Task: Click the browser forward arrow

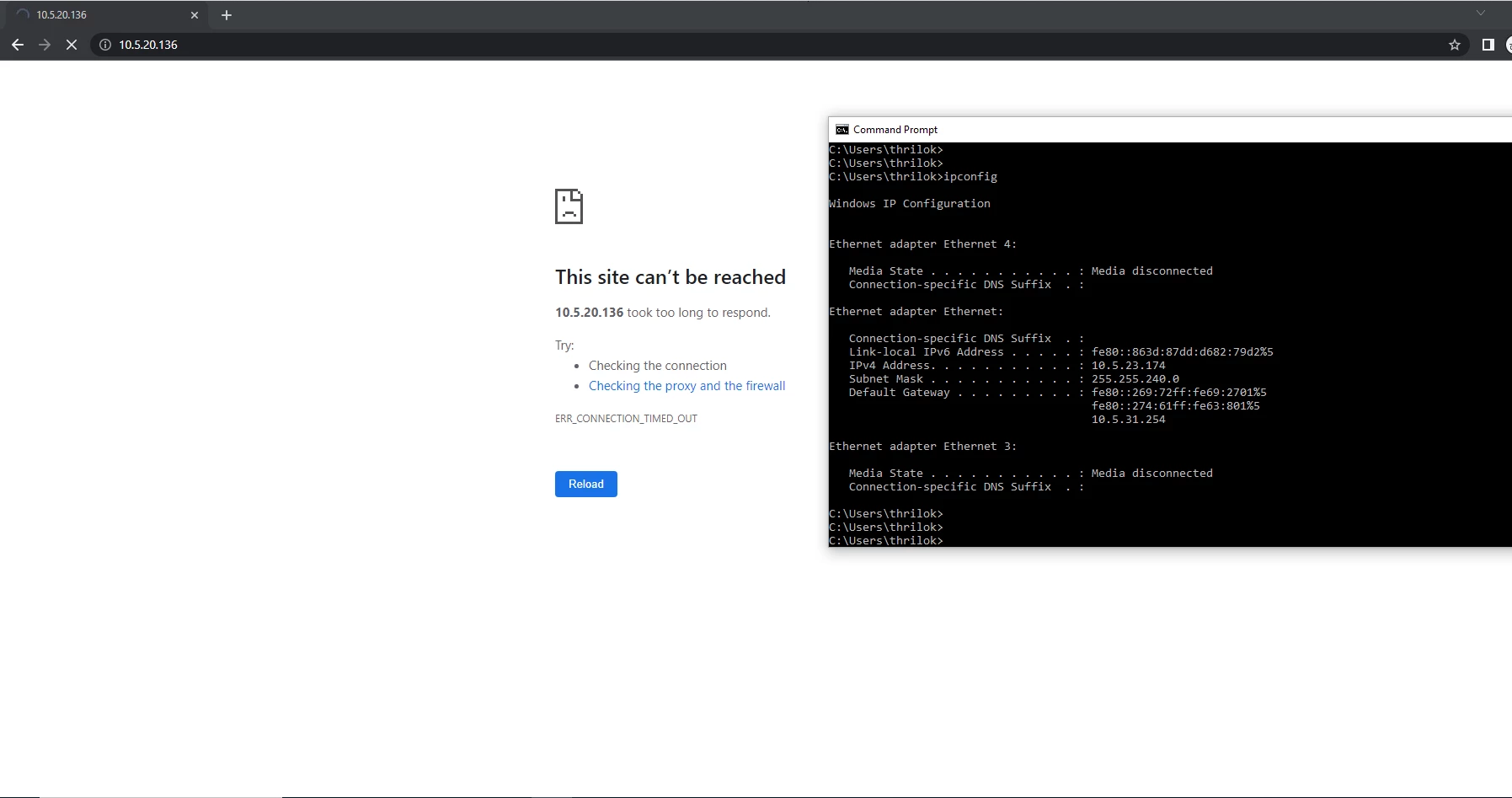Action: tap(45, 45)
